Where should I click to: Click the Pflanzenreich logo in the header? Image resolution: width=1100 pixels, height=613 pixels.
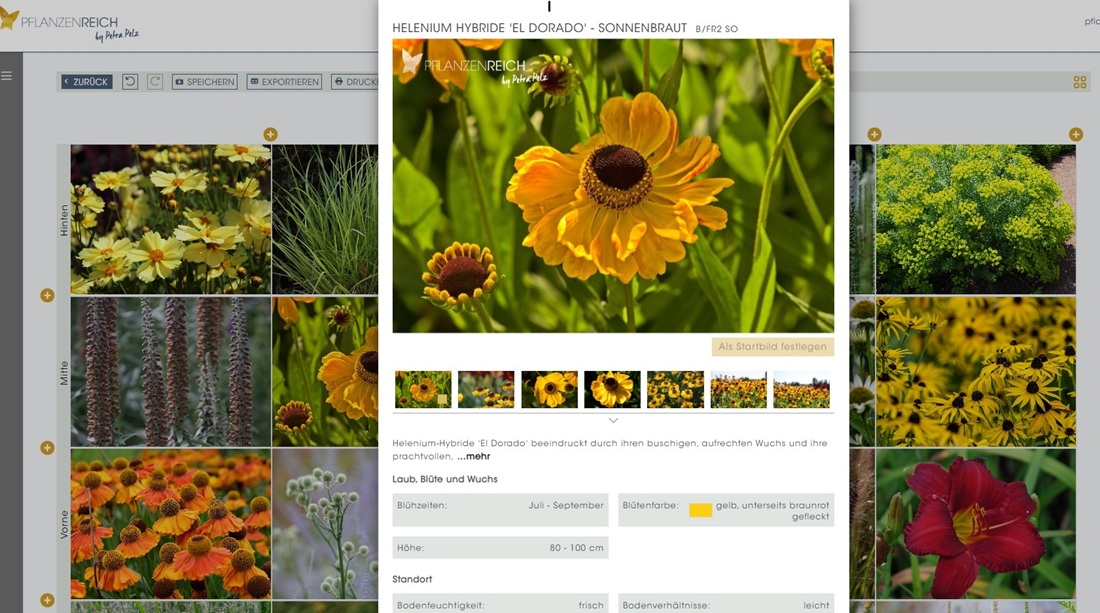click(x=68, y=22)
